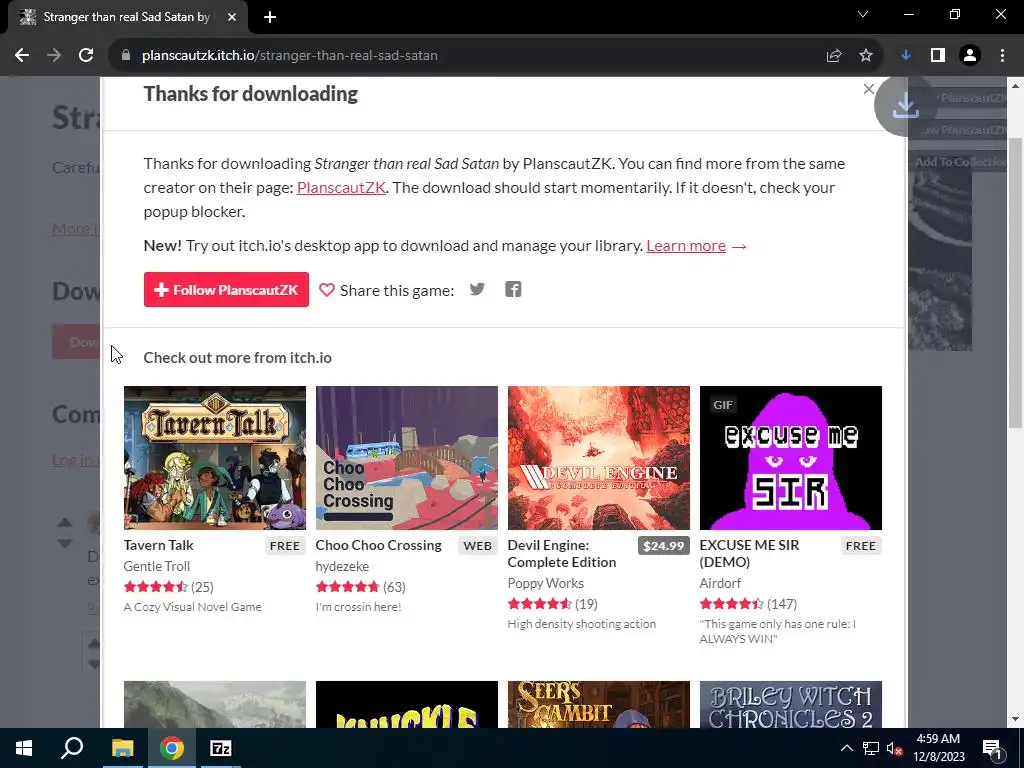Click the FREE tag on EXCUSE ME SIR
Image resolution: width=1024 pixels, height=768 pixels.
tap(861, 545)
